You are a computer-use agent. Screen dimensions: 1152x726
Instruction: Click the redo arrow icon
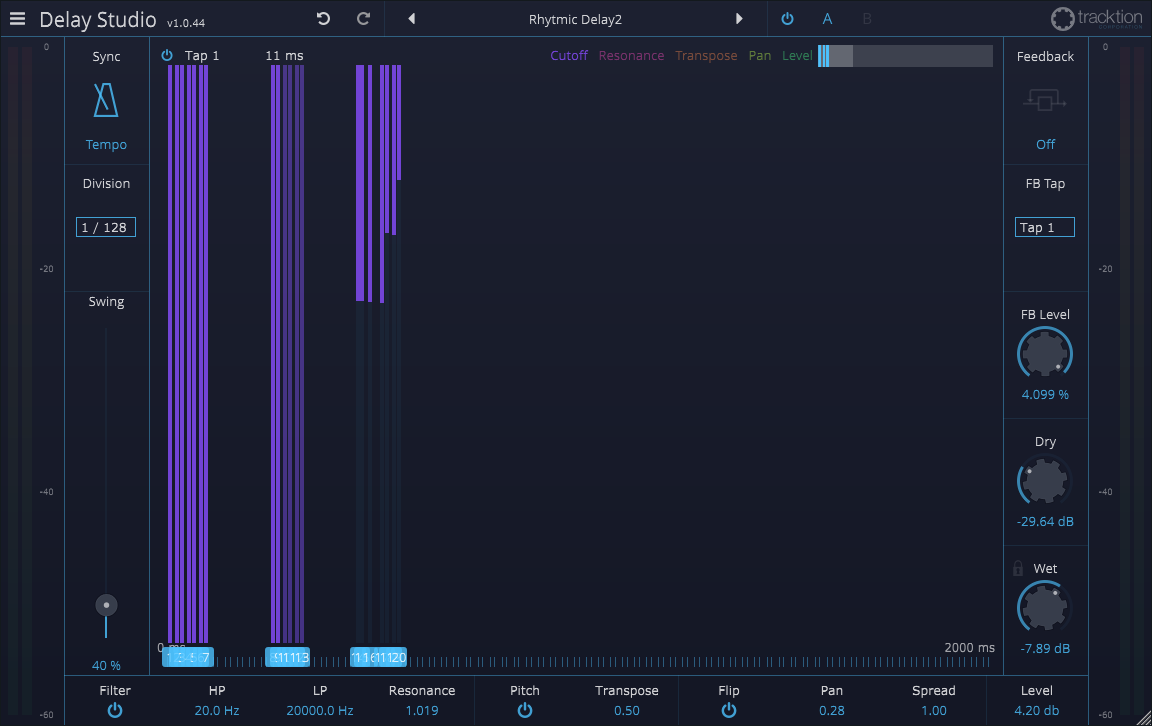coord(363,19)
